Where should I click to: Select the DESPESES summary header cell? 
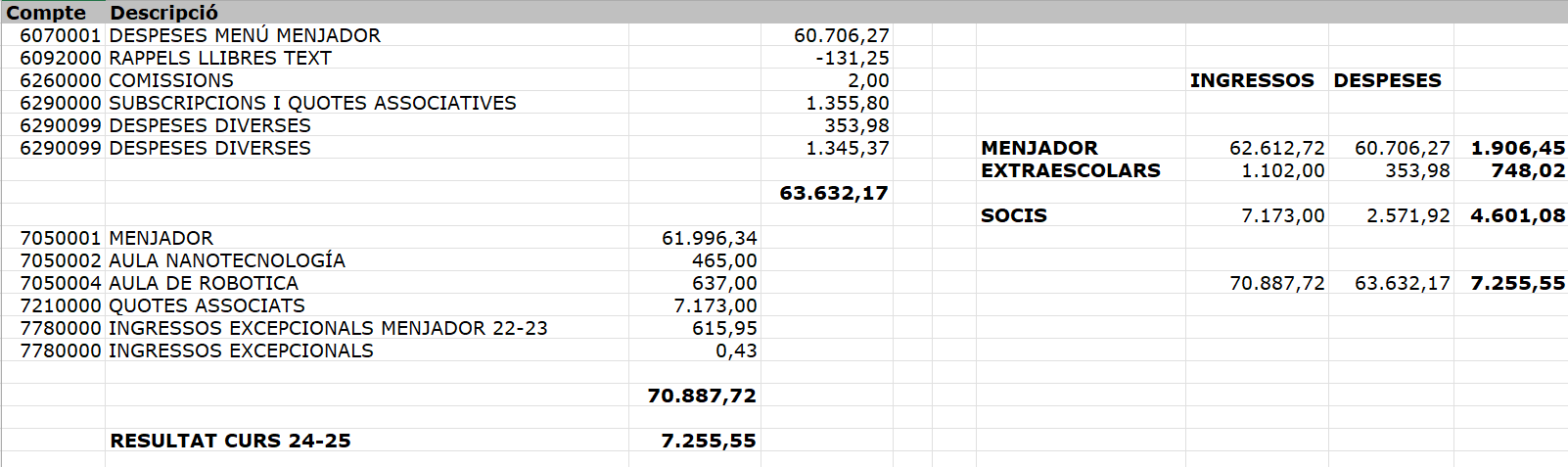(1387, 80)
